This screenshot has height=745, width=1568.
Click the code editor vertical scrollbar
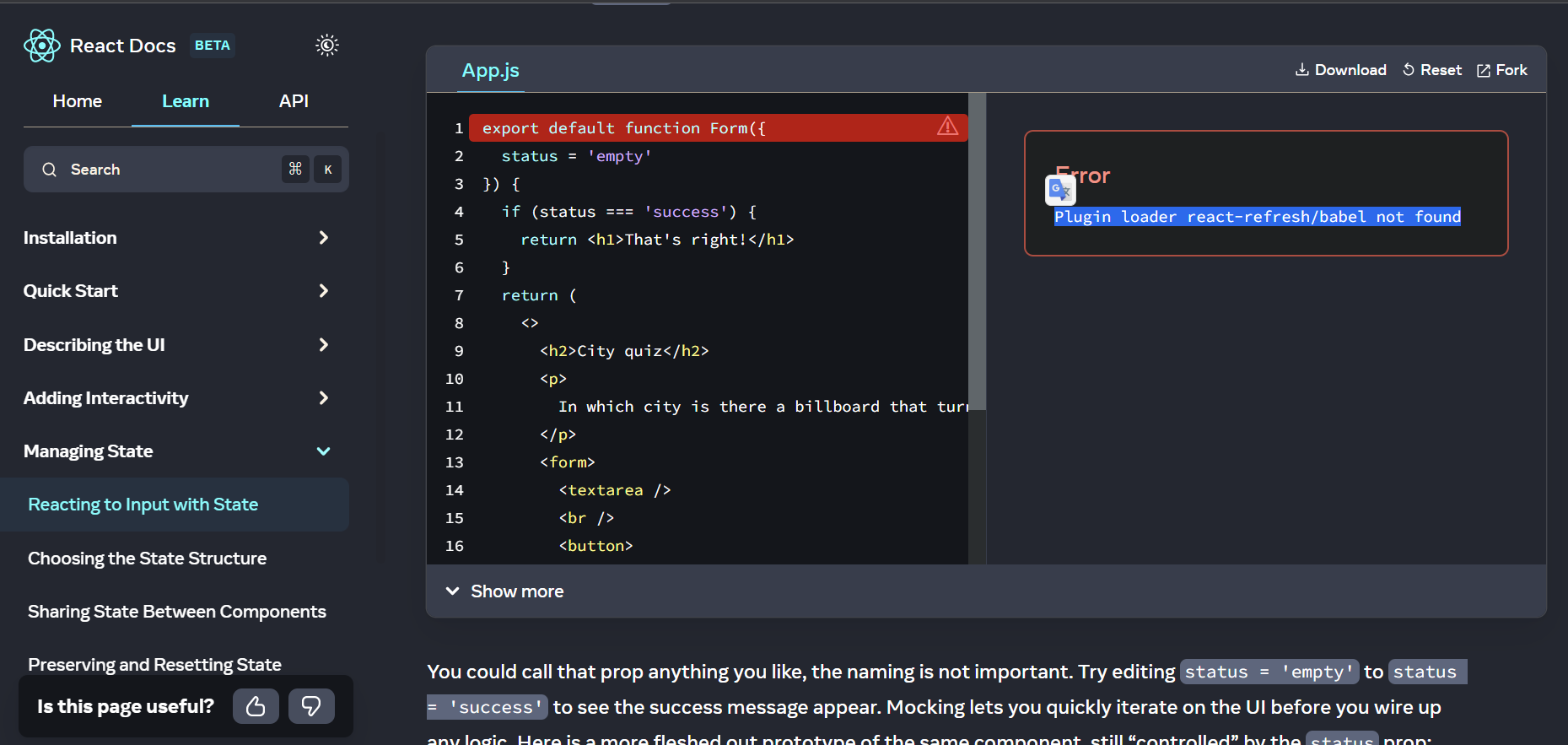[977, 251]
